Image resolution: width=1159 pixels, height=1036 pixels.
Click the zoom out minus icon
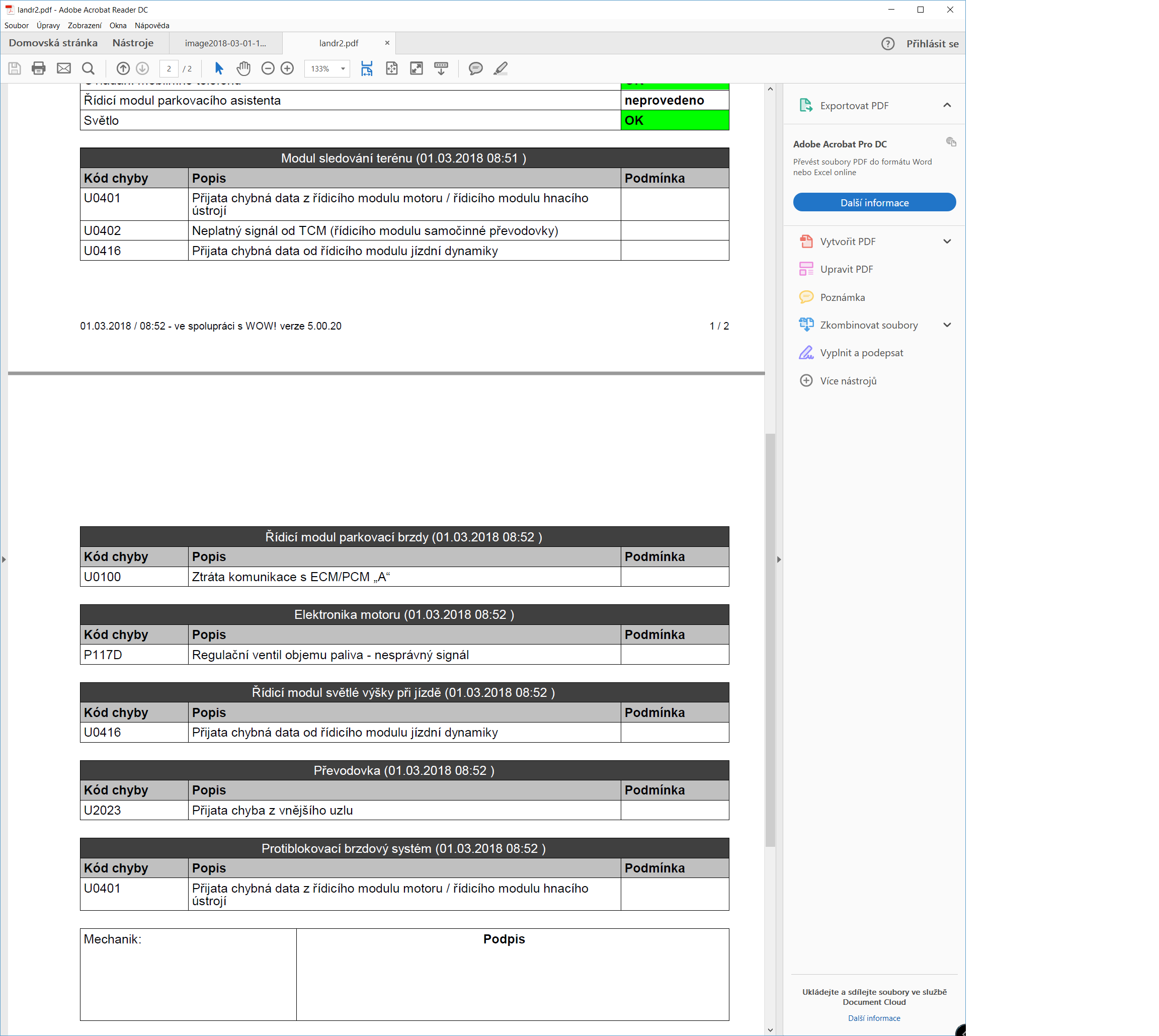click(x=268, y=68)
